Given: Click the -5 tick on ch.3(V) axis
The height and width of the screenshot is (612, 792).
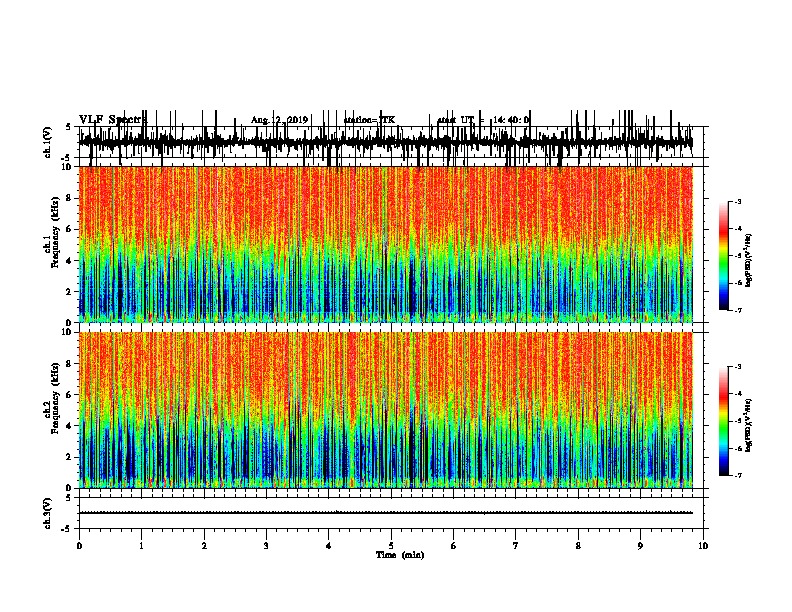Looking at the screenshot, I should 66,529.
